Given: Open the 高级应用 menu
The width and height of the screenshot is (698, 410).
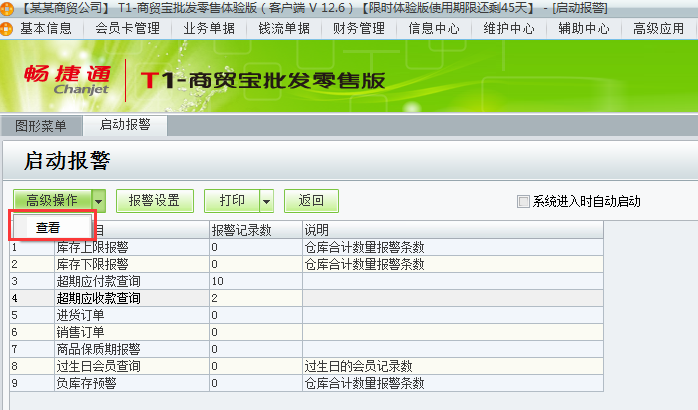Looking at the screenshot, I should click(x=659, y=29).
